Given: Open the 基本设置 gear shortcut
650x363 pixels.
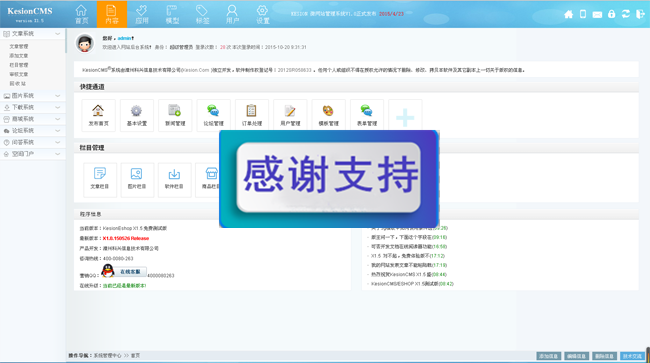Looking at the screenshot, I should [x=136, y=115].
